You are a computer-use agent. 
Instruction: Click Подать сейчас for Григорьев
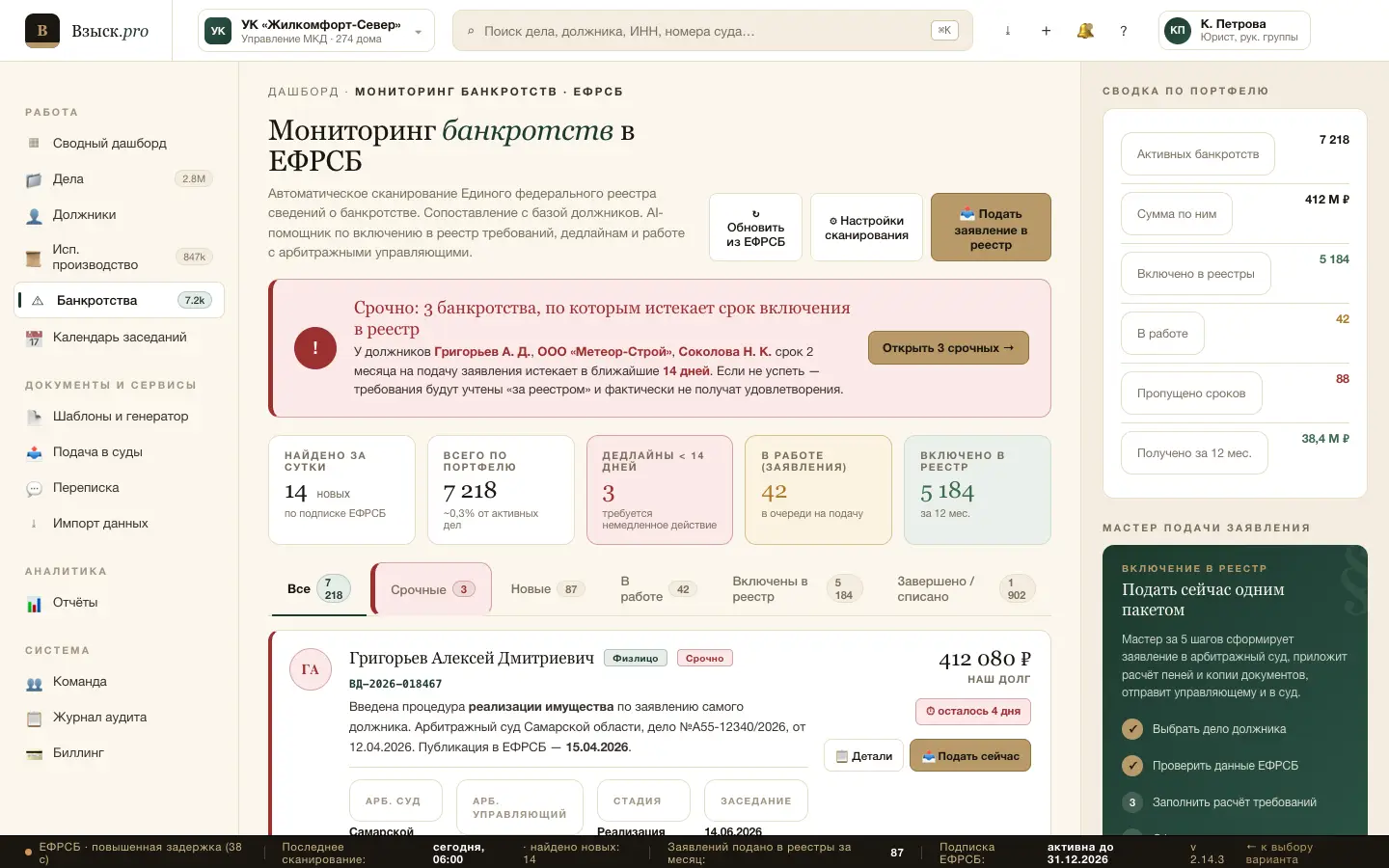click(x=970, y=756)
